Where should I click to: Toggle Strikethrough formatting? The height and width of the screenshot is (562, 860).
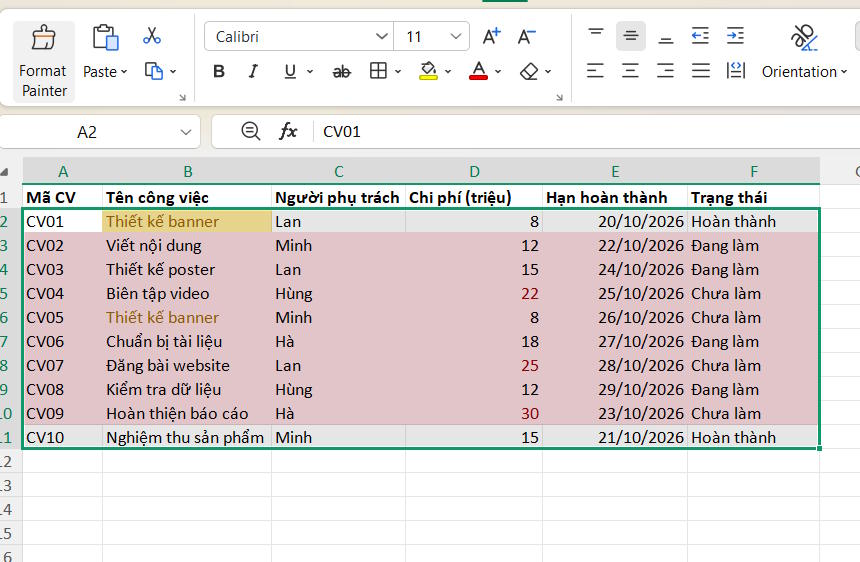point(342,72)
